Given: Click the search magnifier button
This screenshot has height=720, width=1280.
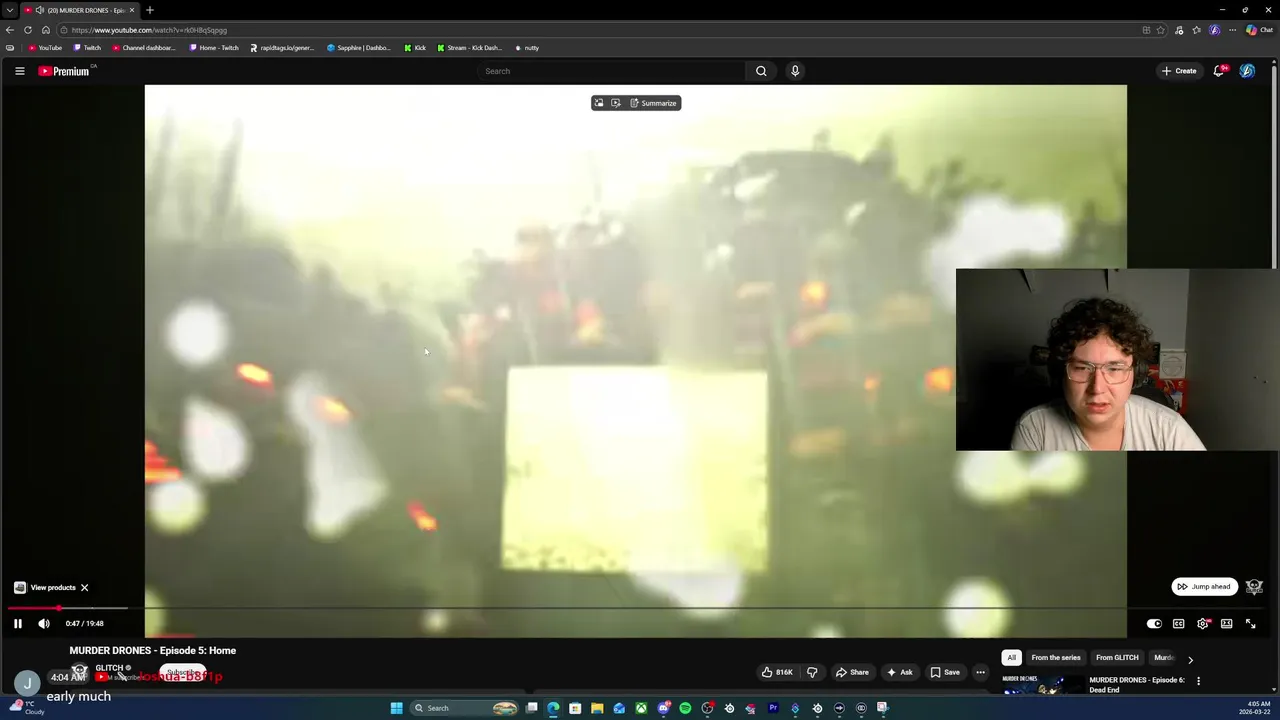Looking at the screenshot, I should (x=761, y=71).
